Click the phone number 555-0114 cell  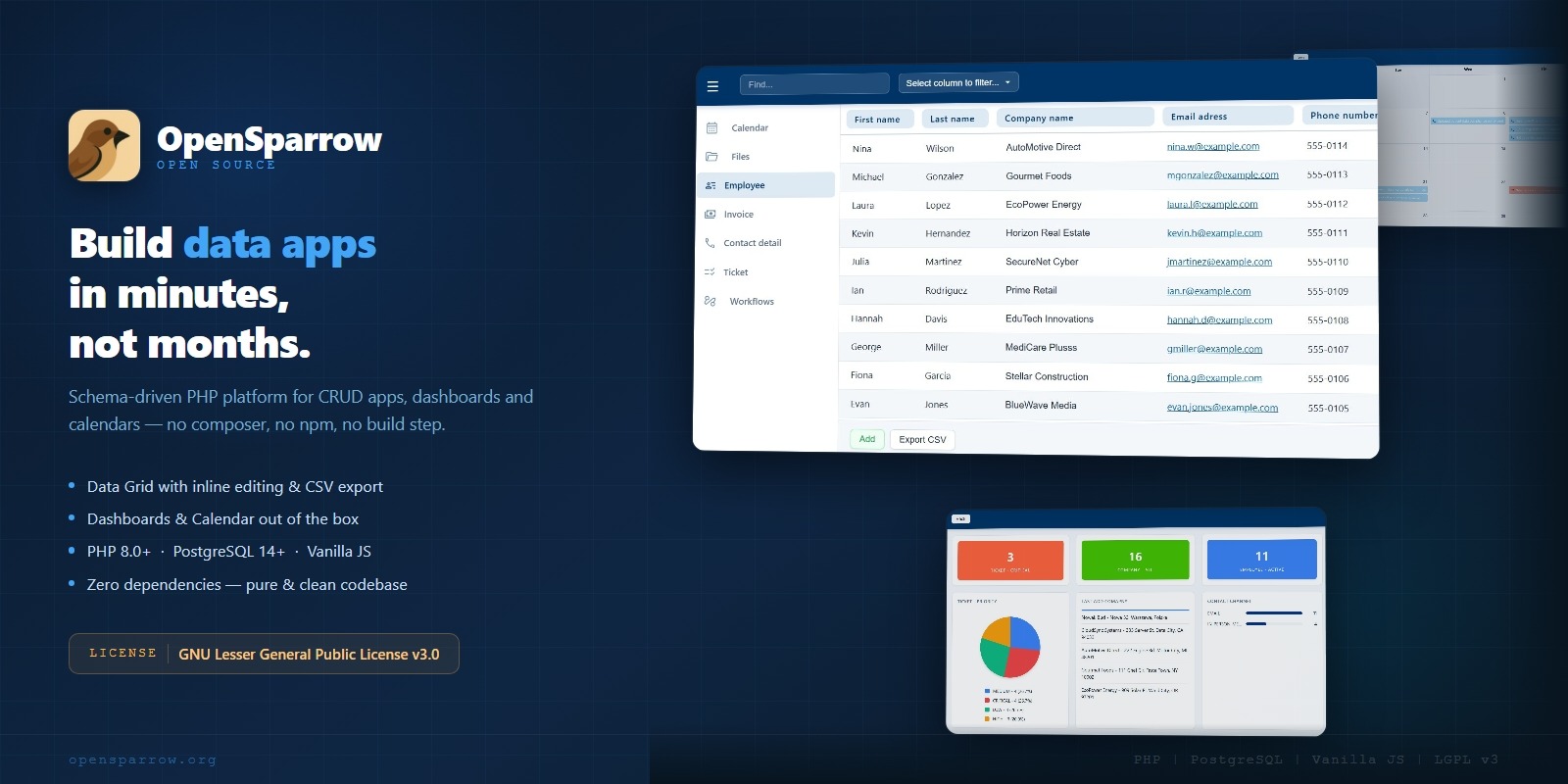pyautogui.click(x=1327, y=146)
